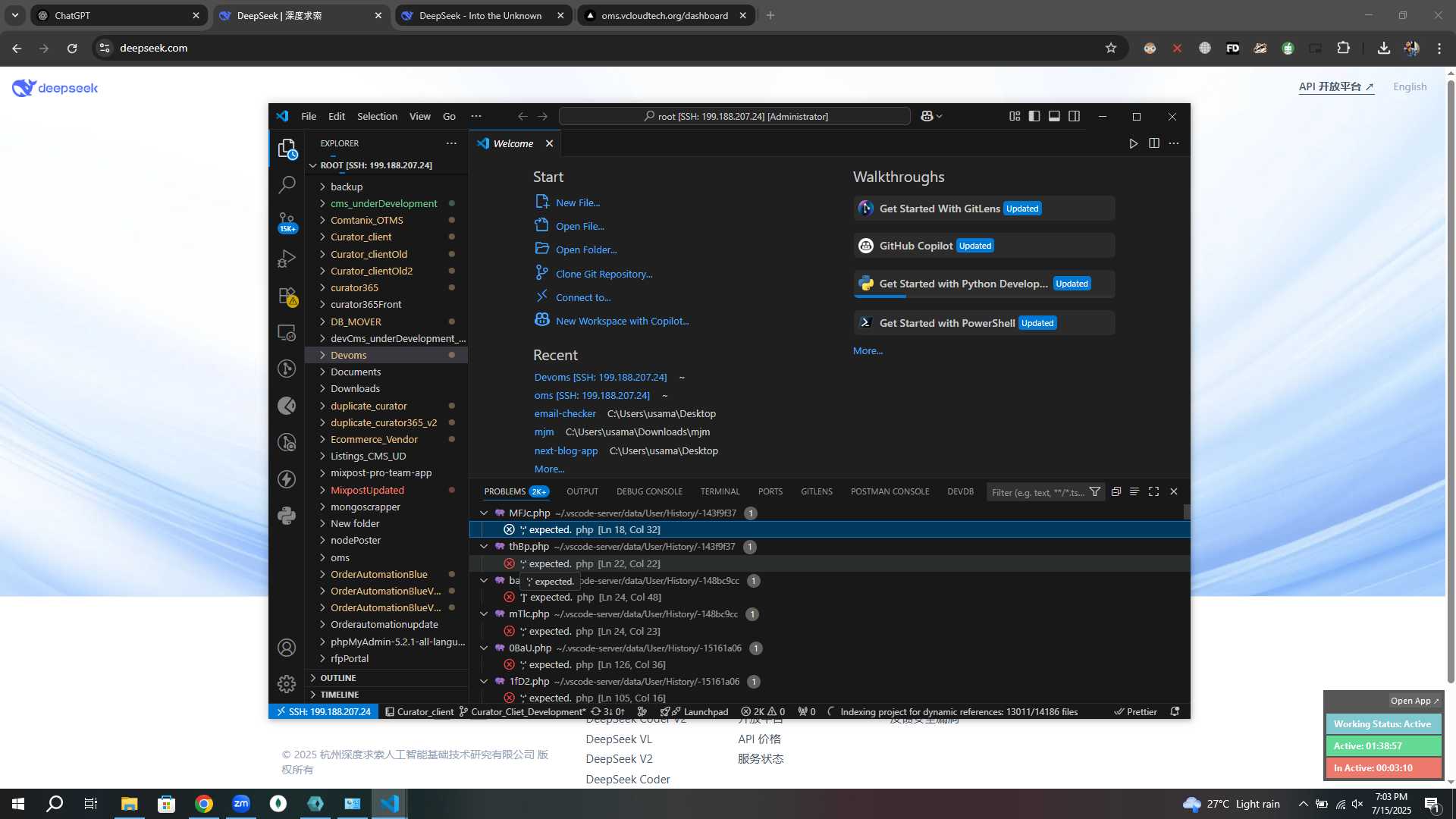Toggle the Primary Side Bar visibility
Screen dimensions: 1456x819
coord(1034,116)
